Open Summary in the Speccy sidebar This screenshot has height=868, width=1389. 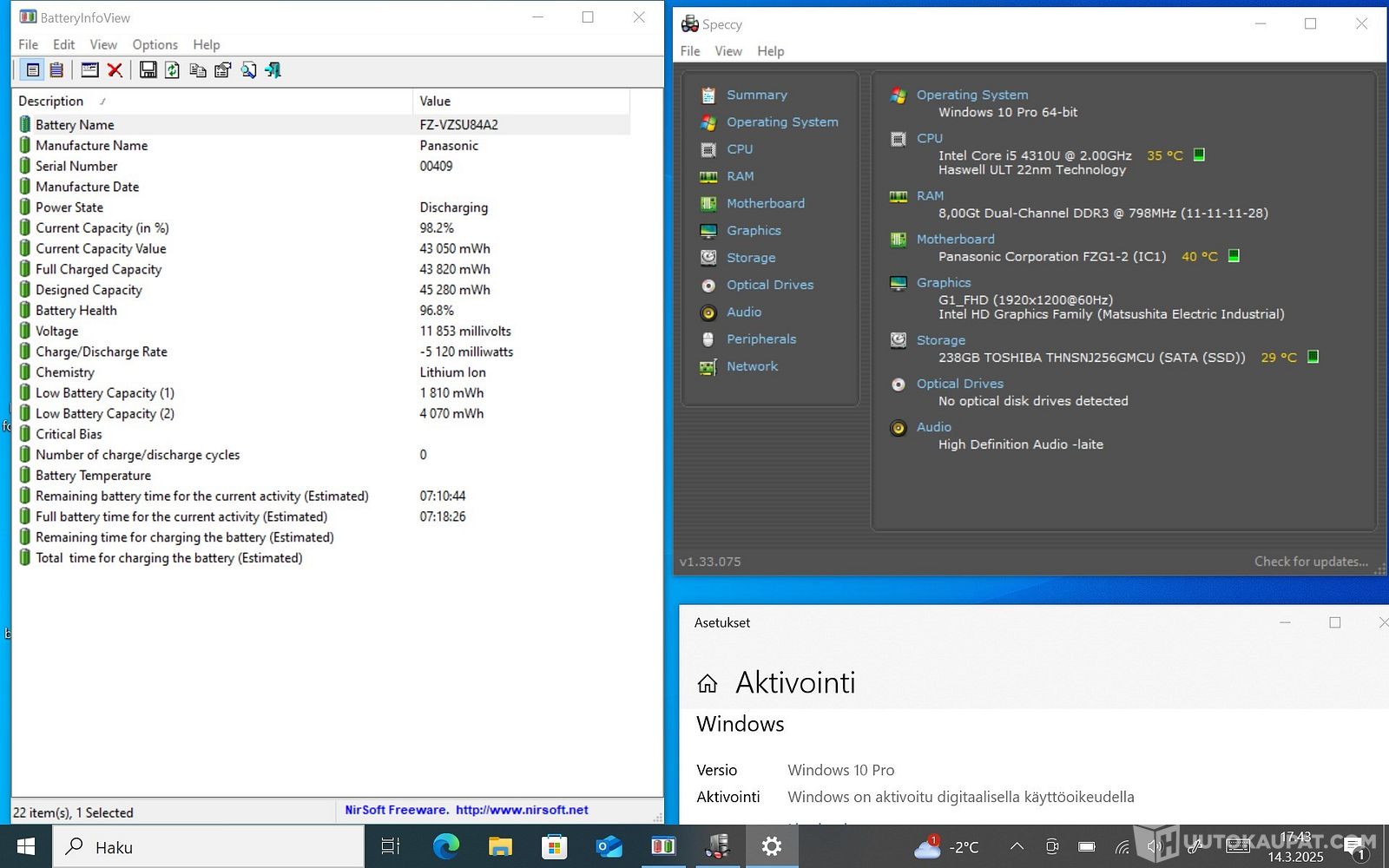click(757, 95)
